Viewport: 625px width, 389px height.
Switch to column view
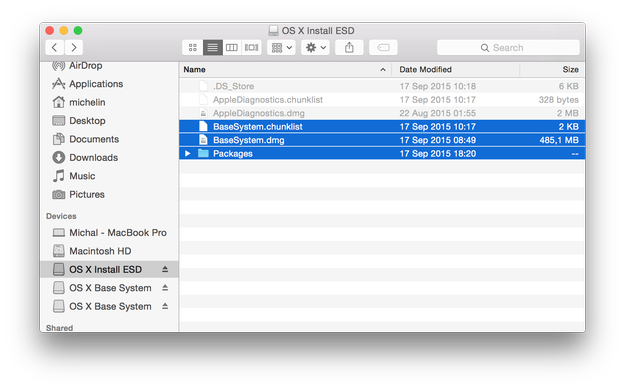[x=232, y=47]
